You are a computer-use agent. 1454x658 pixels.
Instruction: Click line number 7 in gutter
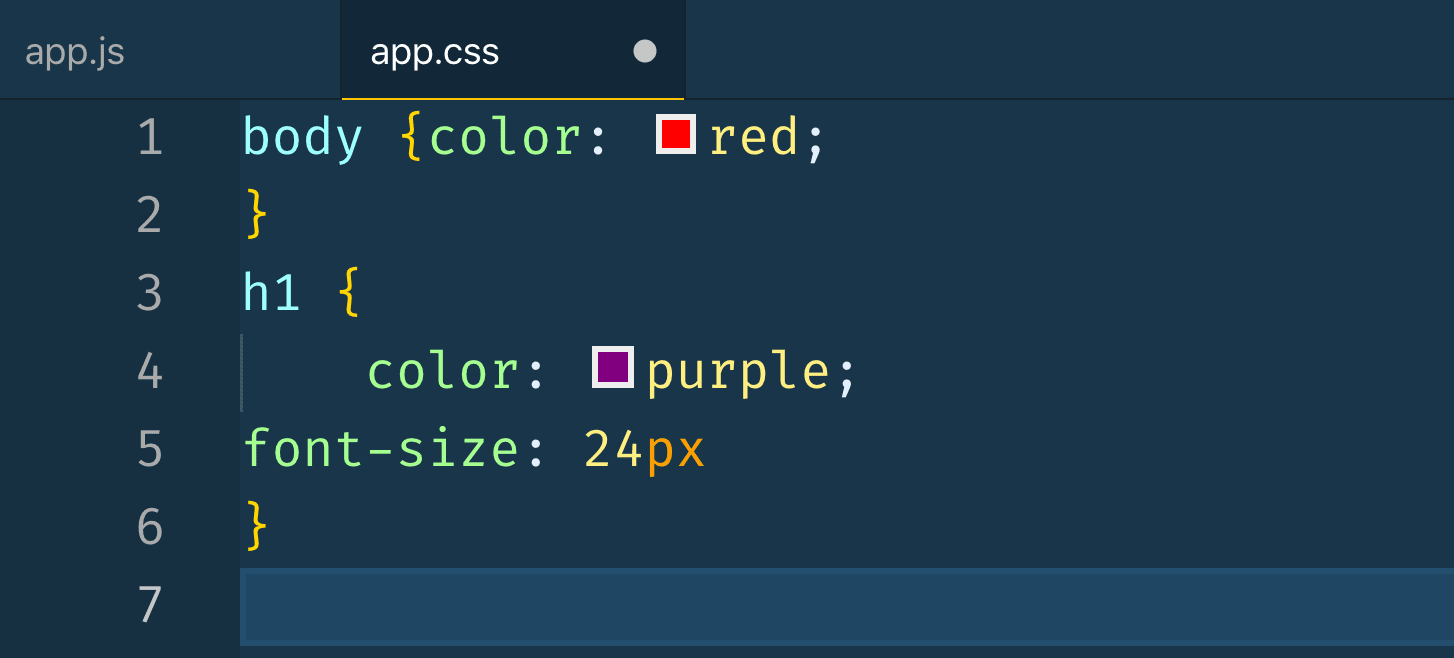150,605
